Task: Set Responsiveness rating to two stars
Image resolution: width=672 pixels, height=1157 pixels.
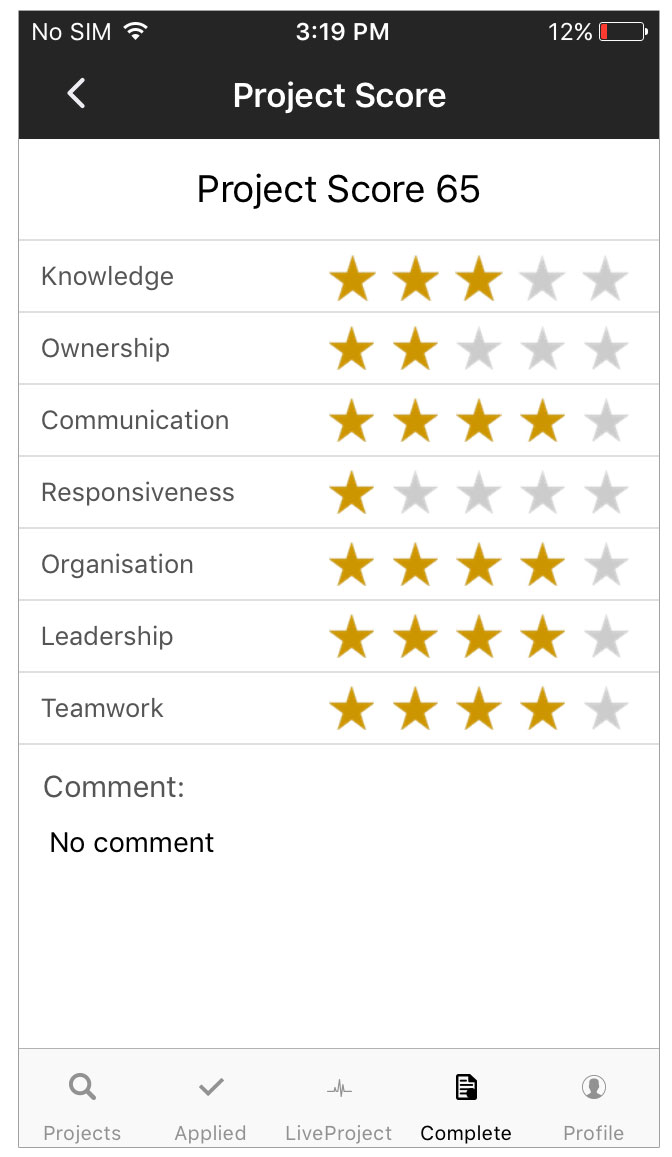Action: point(415,495)
